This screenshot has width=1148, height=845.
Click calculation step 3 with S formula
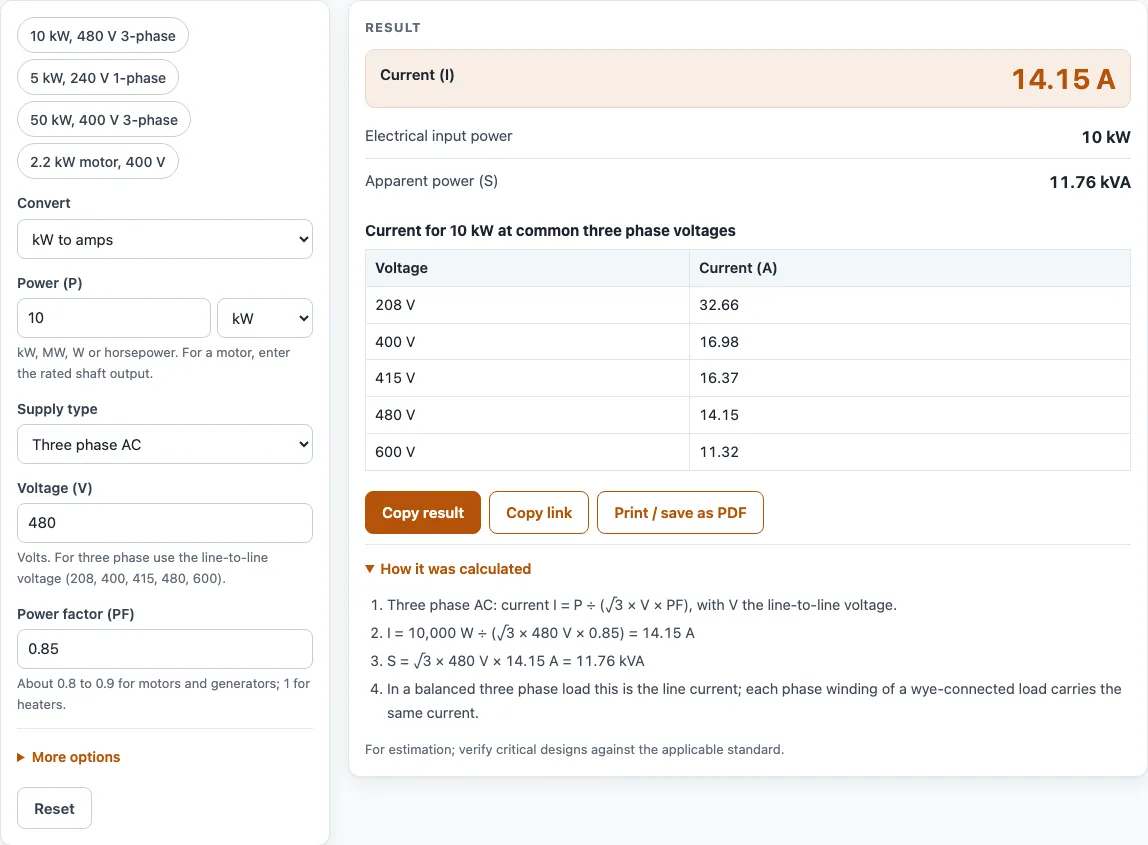click(x=515, y=660)
